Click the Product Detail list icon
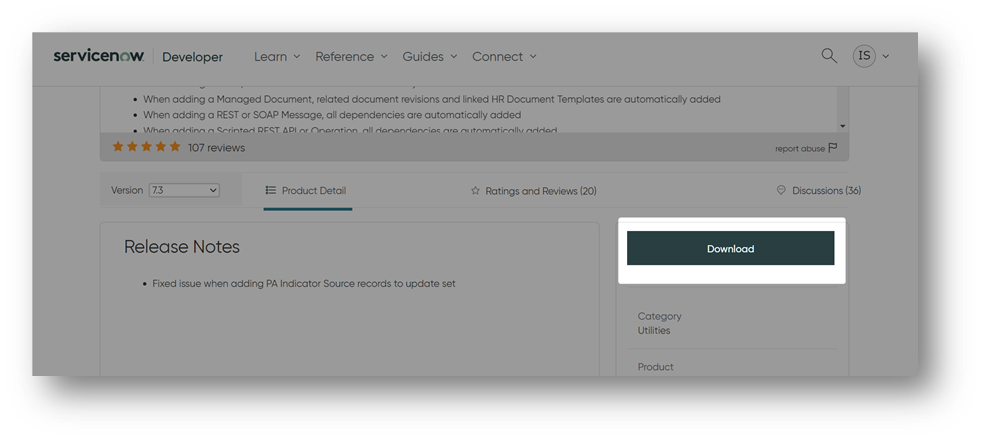 click(x=270, y=190)
